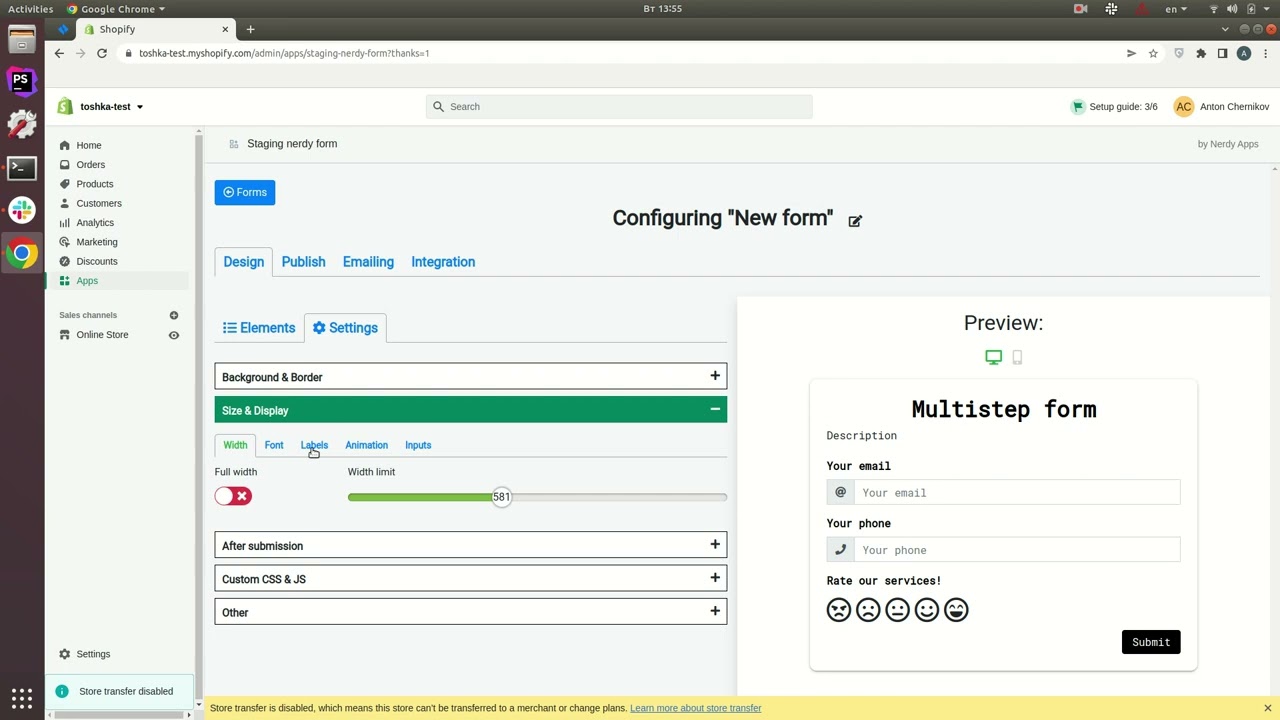Switch preview to mobile view
The width and height of the screenshot is (1280, 720).
[1017, 357]
